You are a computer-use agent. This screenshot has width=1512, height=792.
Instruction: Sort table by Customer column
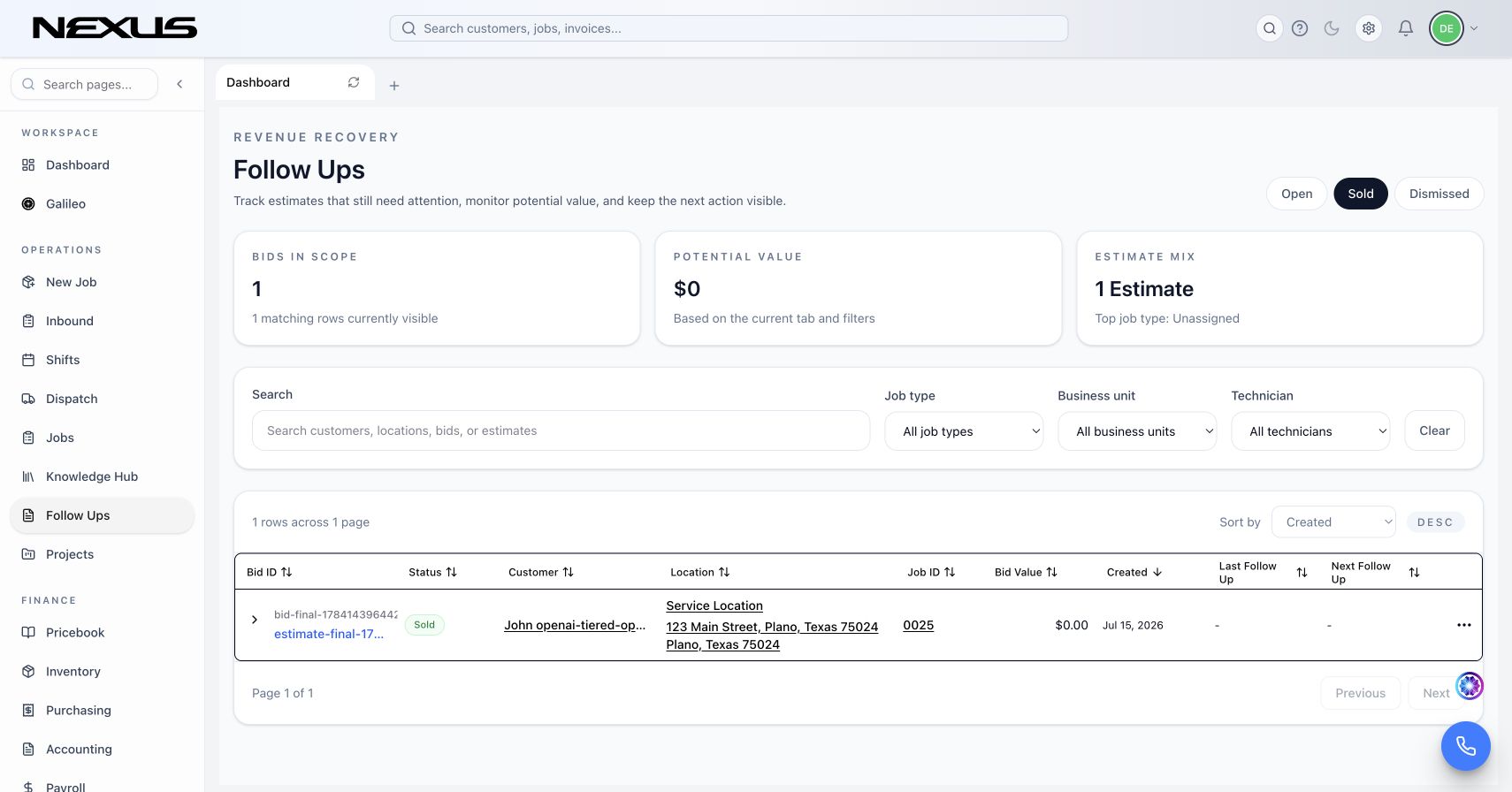click(x=541, y=572)
